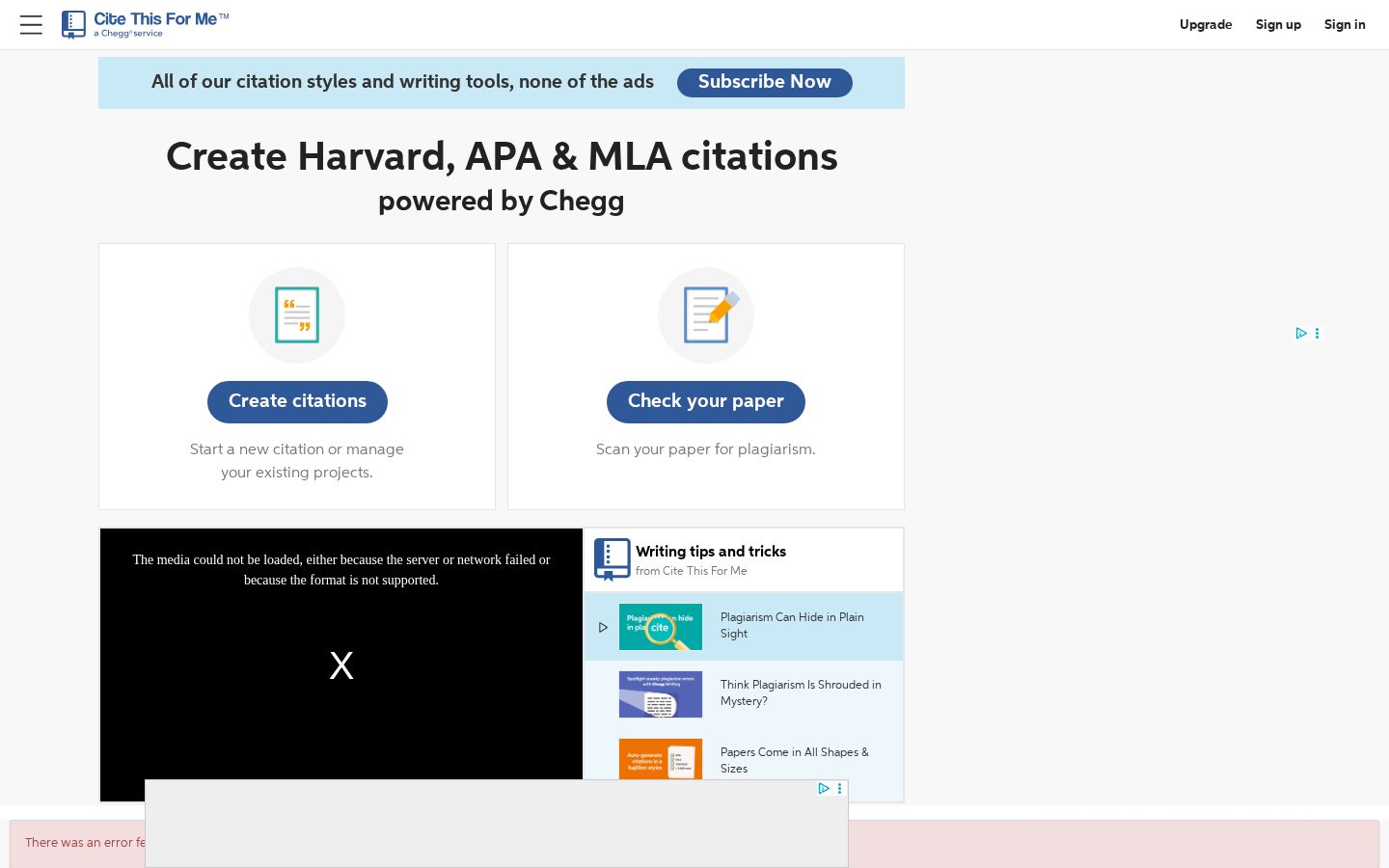Click the paper and pencil icon

click(x=706, y=315)
